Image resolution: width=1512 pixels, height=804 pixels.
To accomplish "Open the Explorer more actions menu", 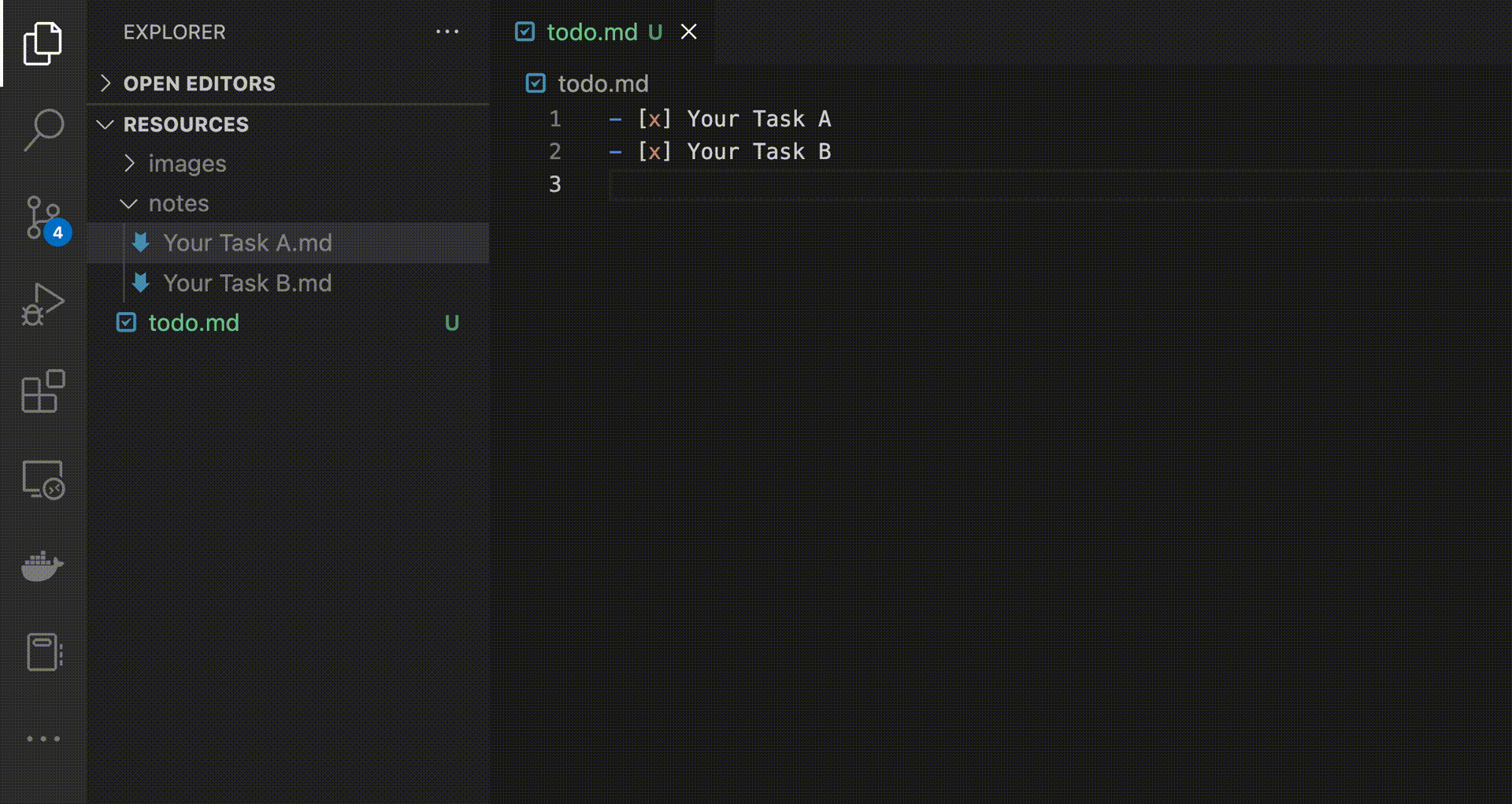I will click(x=447, y=31).
